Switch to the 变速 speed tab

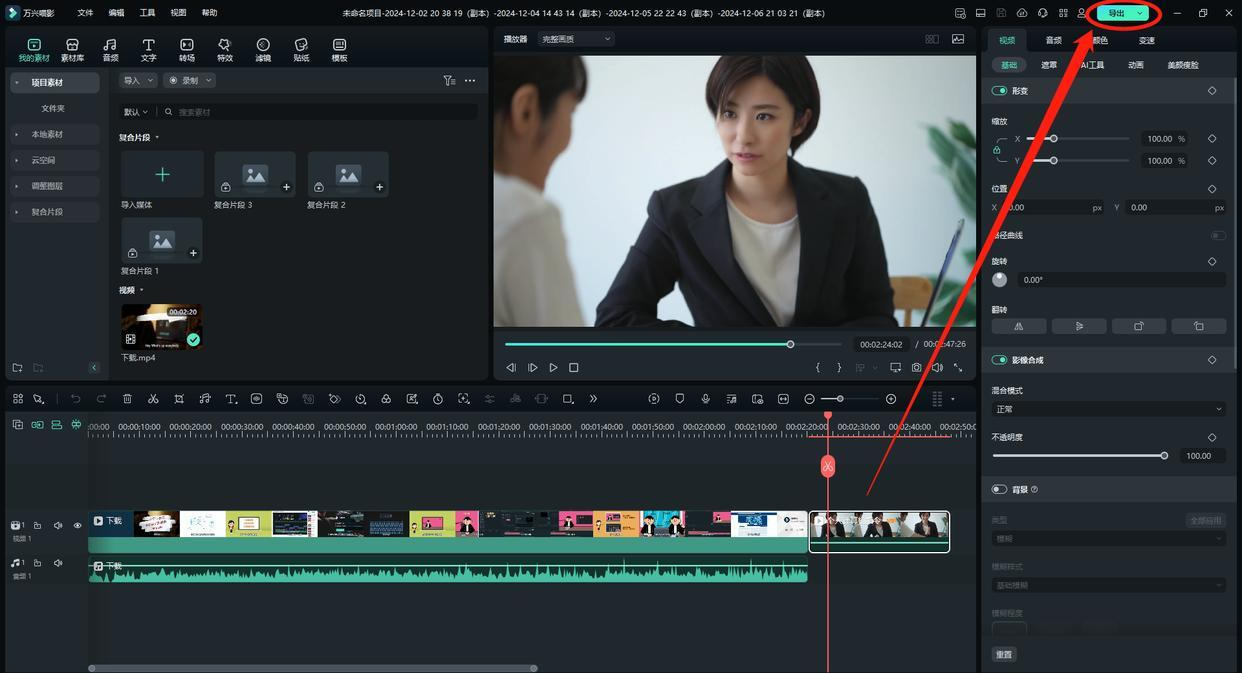pos(1146,40)
